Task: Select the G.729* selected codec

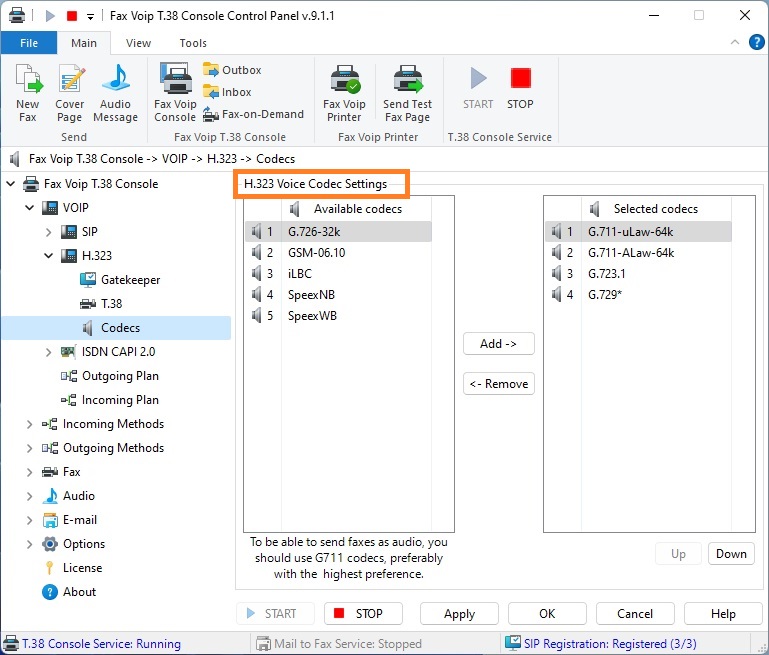Action: pos(638,295)
